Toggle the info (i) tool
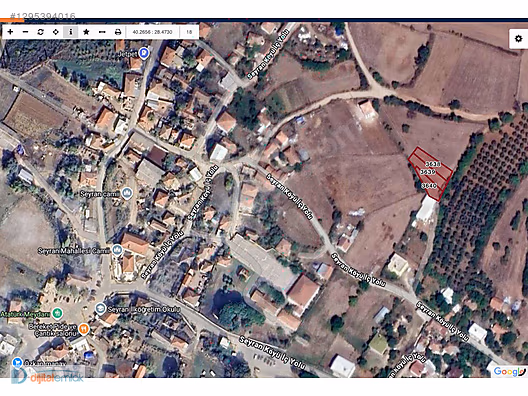Image resolution: width=528 pixels, height=396 pixels. pos(71,32)
